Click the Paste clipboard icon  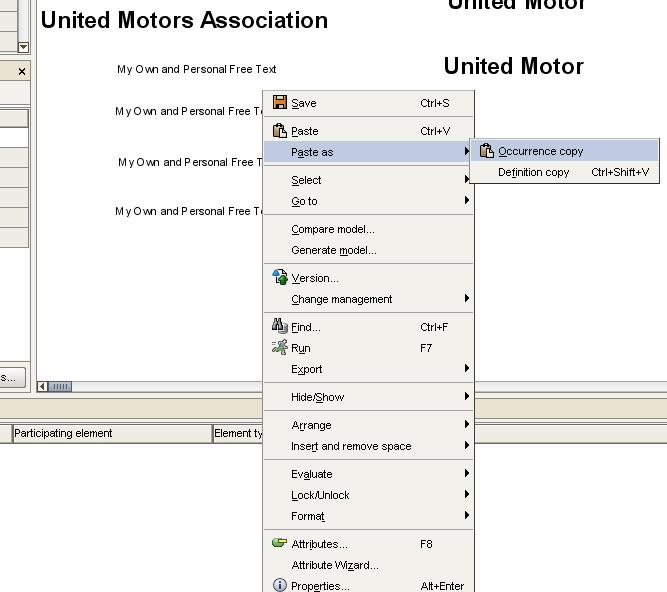(x=280, y=131)
